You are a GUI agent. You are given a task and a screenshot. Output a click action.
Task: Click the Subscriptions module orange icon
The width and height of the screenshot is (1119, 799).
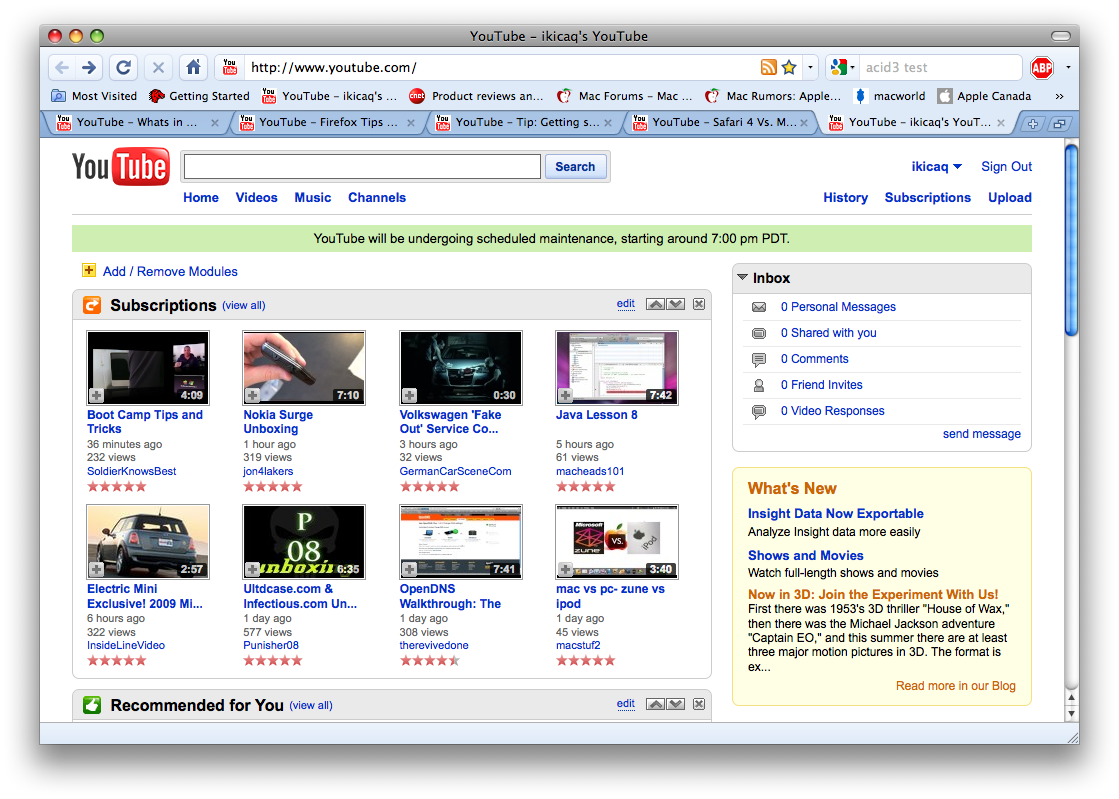92,305
